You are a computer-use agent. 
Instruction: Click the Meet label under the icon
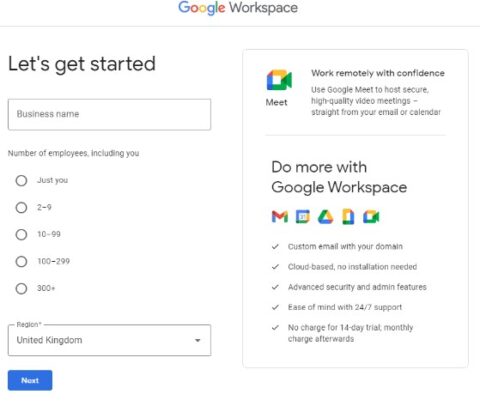point(276,102)
